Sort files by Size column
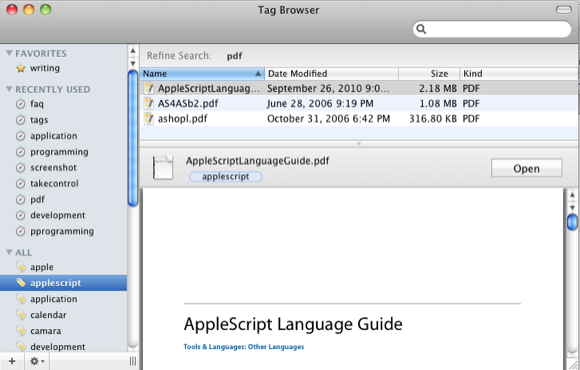 pos(429,74)
